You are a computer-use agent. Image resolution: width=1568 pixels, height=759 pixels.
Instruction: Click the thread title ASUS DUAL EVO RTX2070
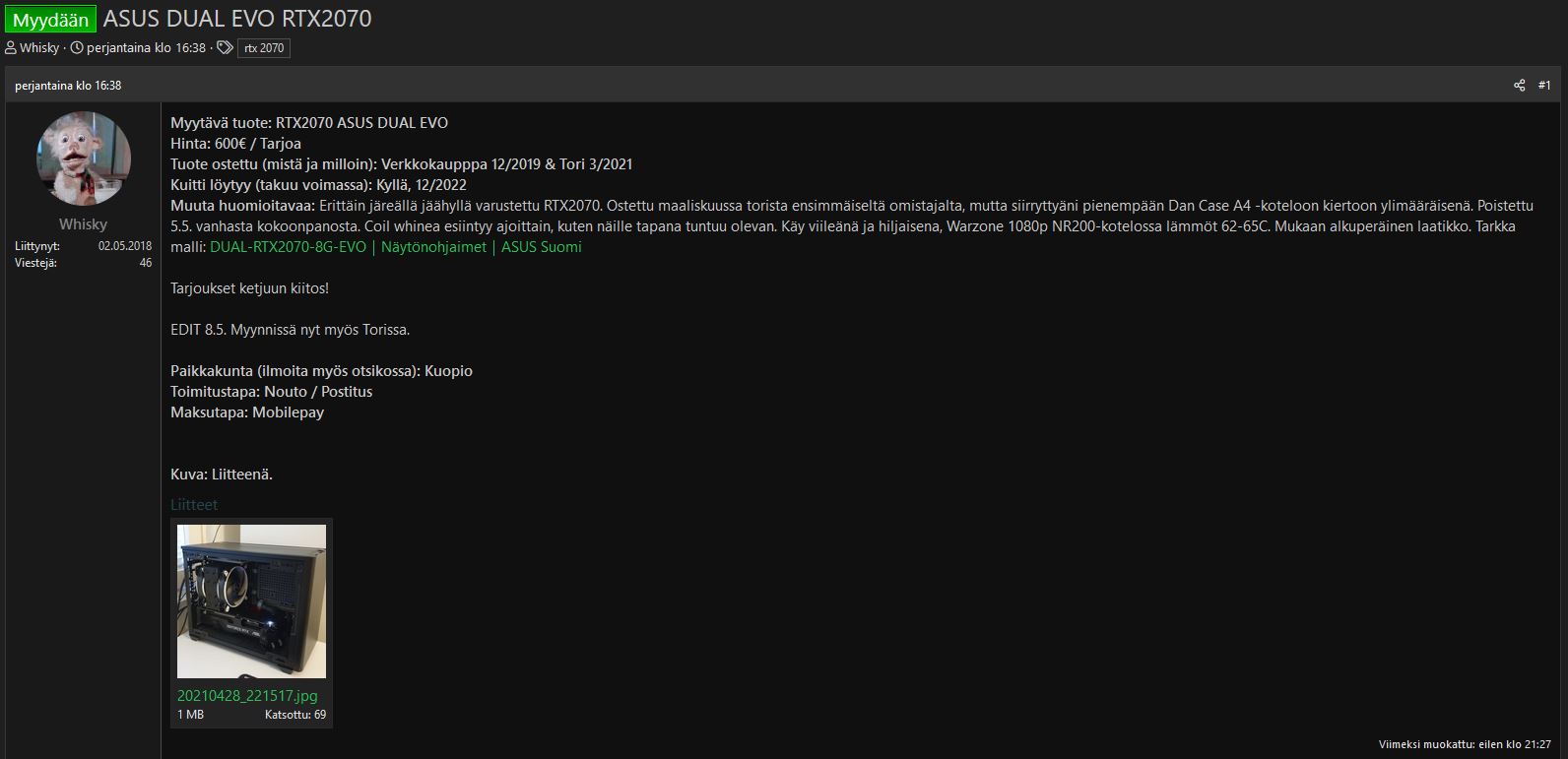[x=237, y=19]
